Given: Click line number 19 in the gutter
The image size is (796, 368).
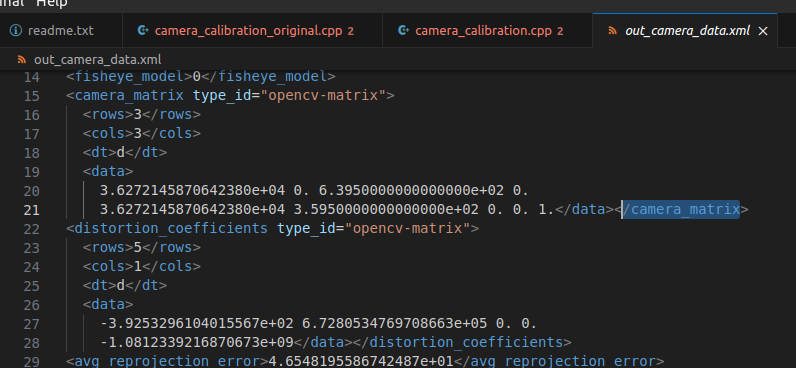Looking at the screenshot, I should point(31,172).
